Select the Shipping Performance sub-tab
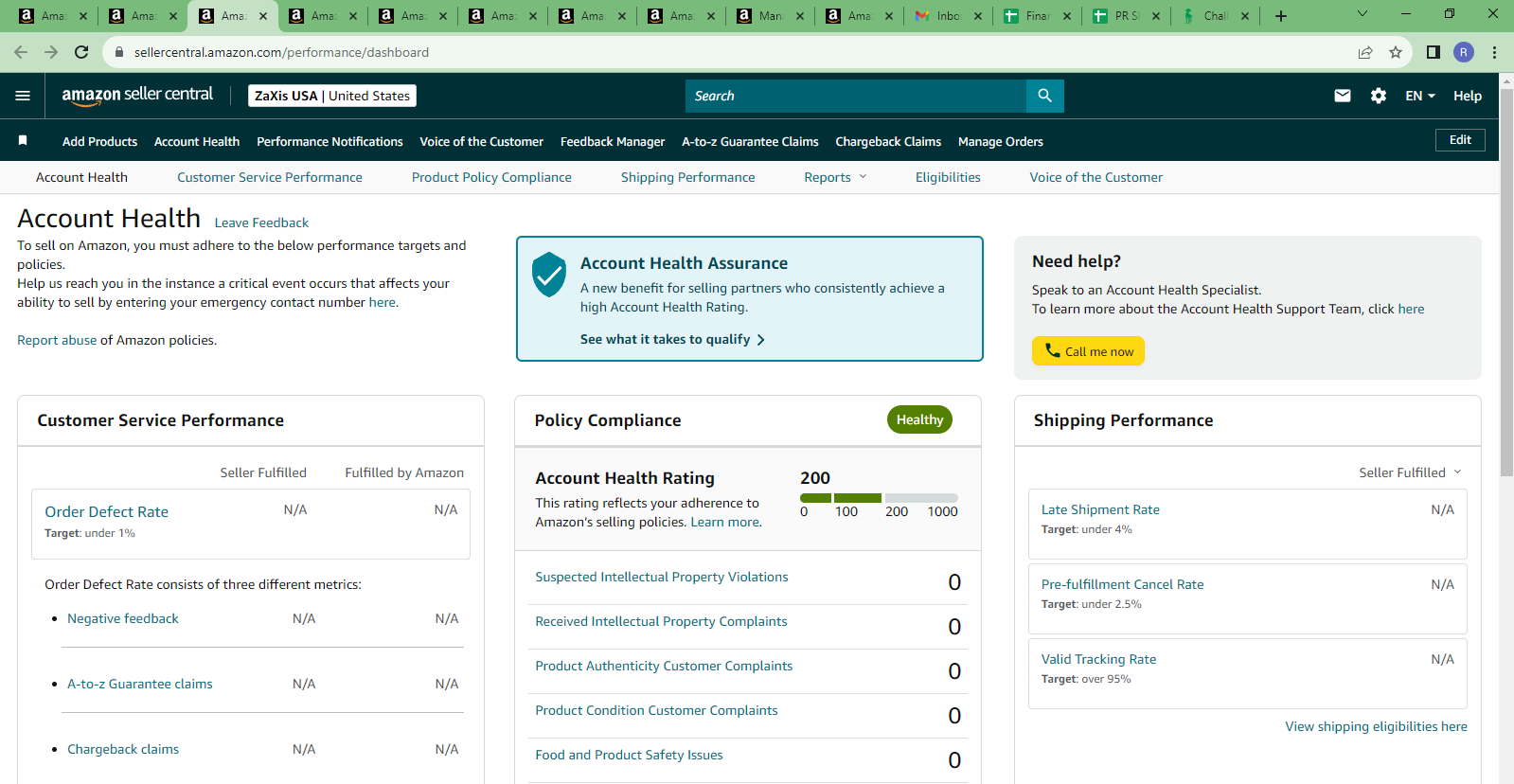Viewport: 1514px width, 784px height. (x=688, y=177)
